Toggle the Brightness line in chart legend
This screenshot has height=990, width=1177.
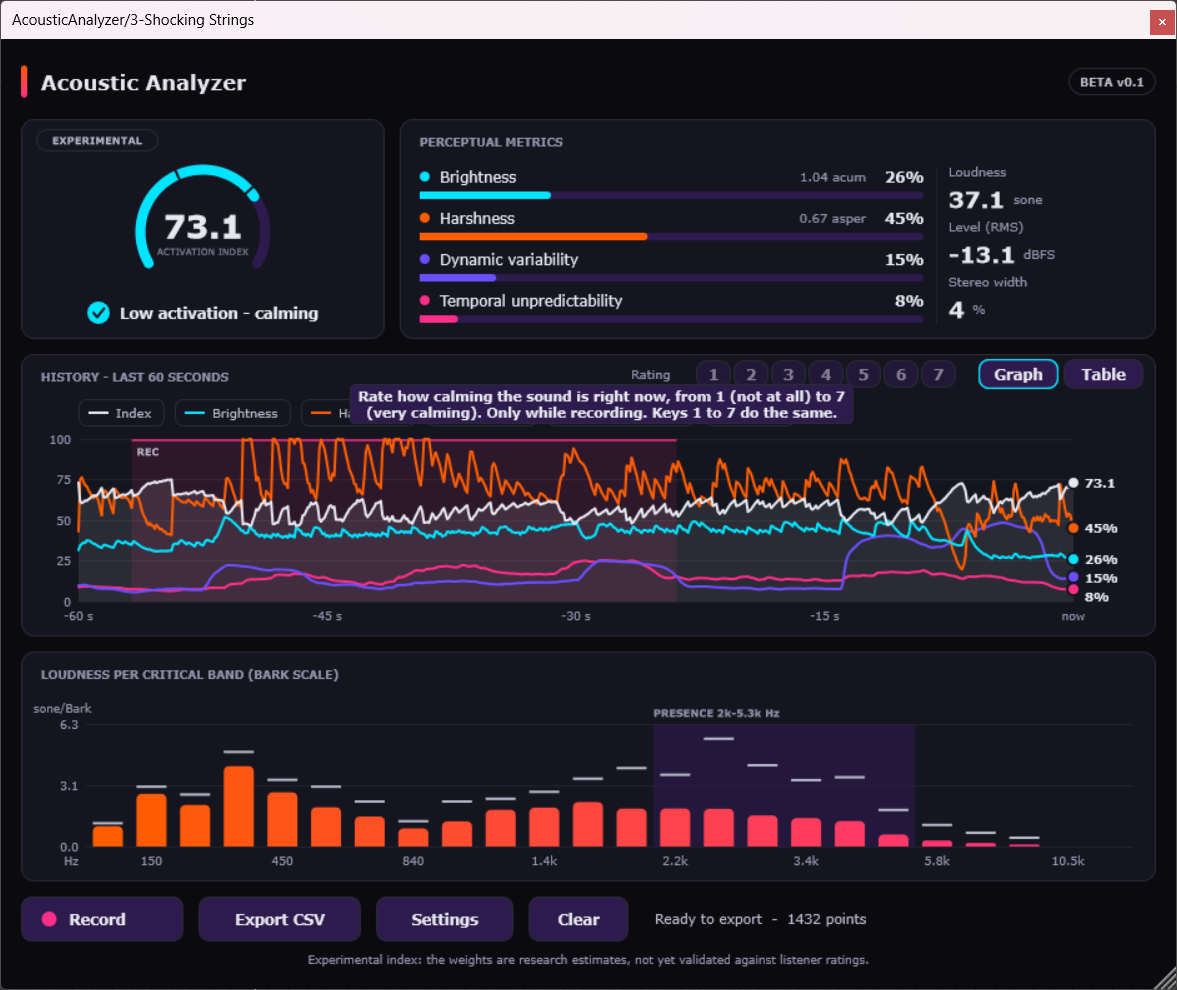pos(233,414)
